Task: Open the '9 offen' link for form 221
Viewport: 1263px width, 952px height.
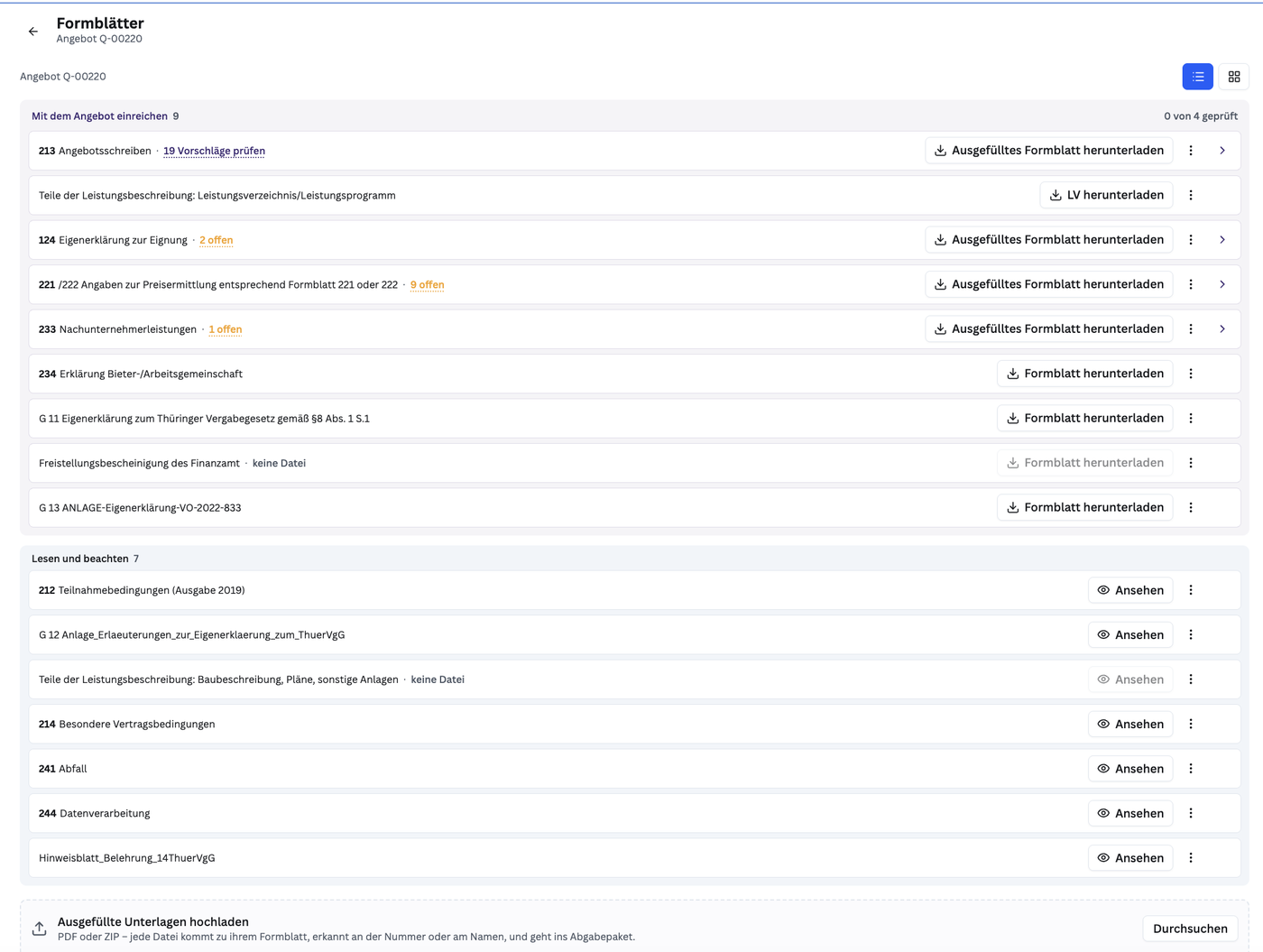Action: coord(428,285)
